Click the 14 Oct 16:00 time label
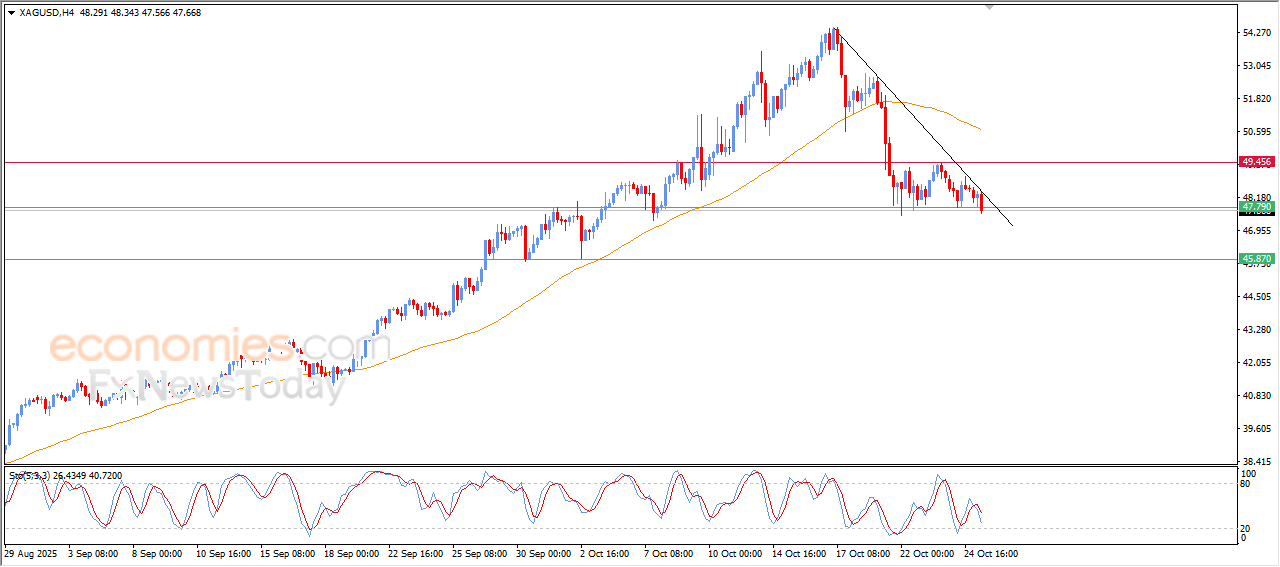 pos(800,552)
